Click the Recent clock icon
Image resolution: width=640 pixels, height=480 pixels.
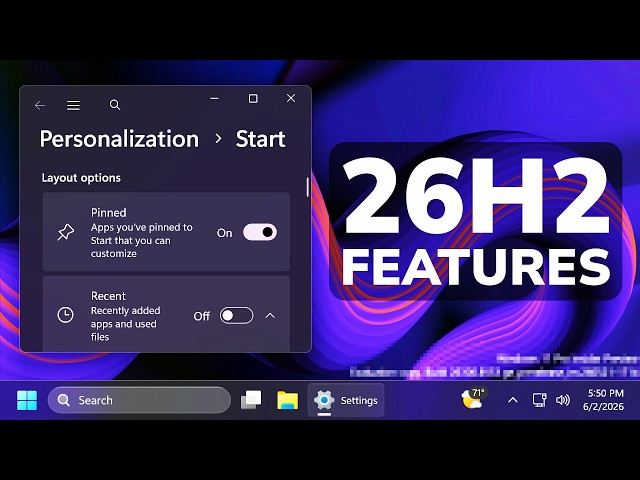65,315
